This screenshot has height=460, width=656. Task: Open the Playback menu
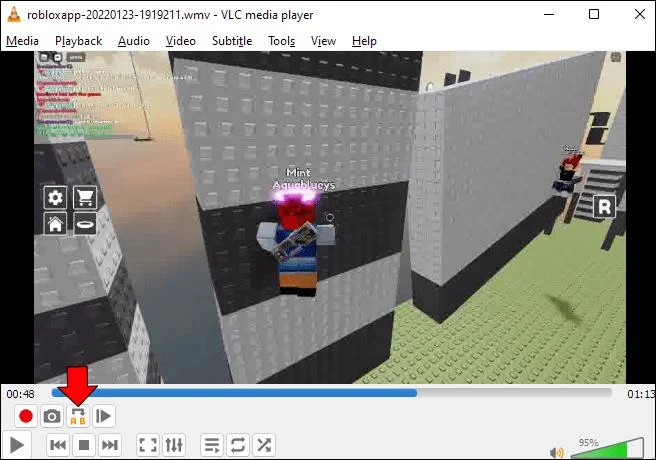click(x=78, y=41)
